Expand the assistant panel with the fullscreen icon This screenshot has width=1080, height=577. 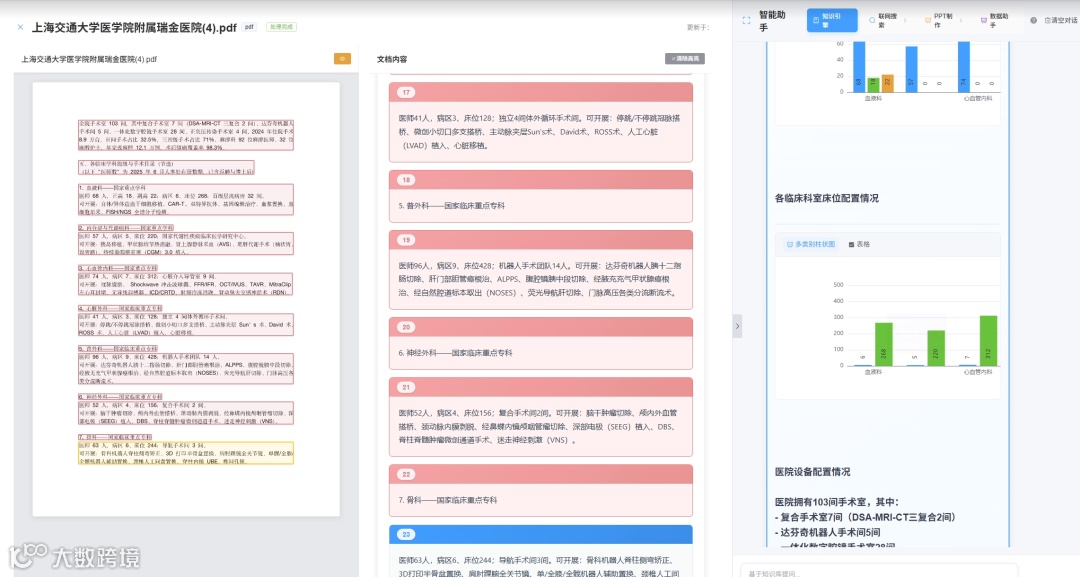(746, 21)
